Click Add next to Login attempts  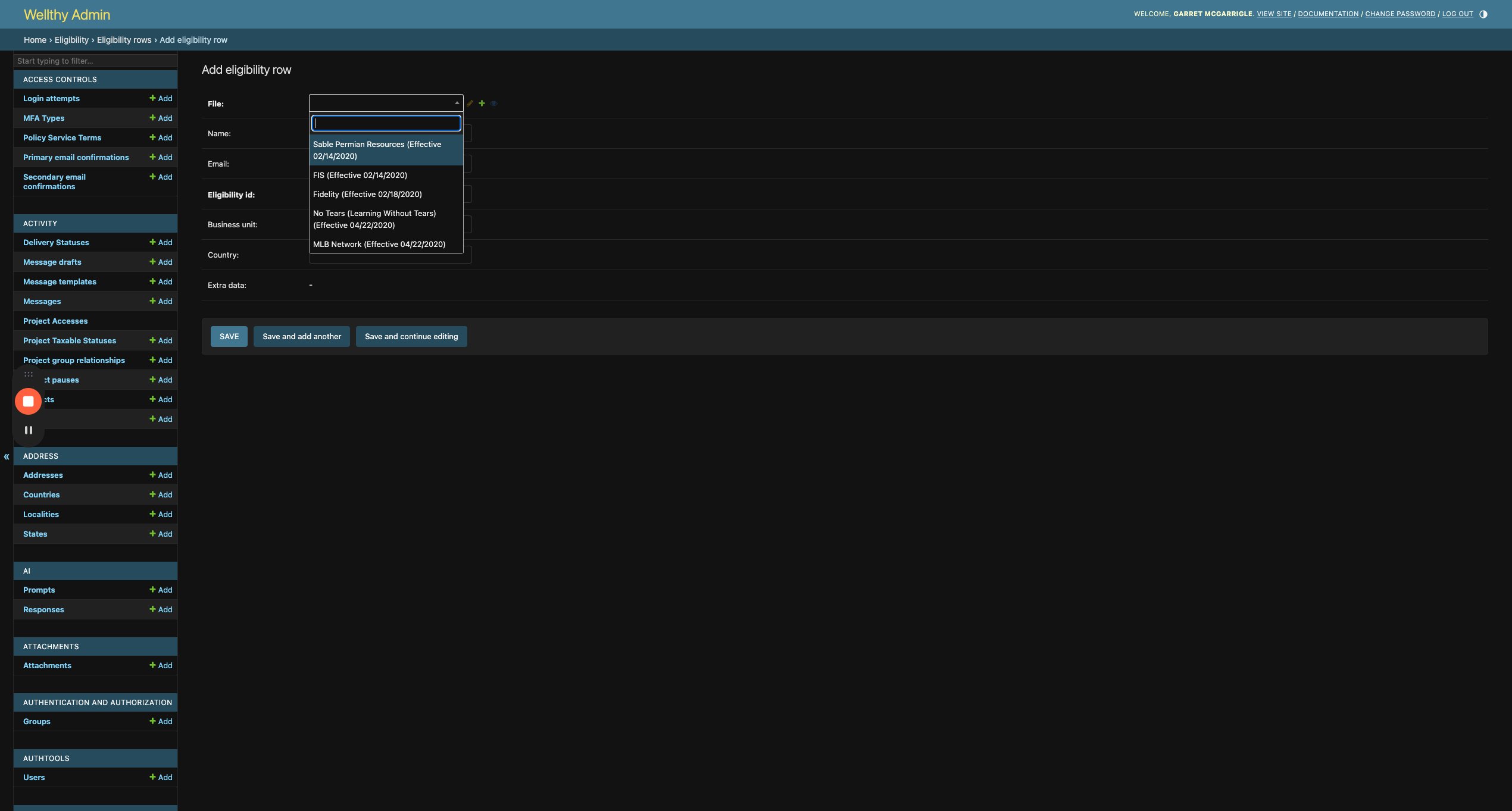pyautogui.click(x=161, y=98)
